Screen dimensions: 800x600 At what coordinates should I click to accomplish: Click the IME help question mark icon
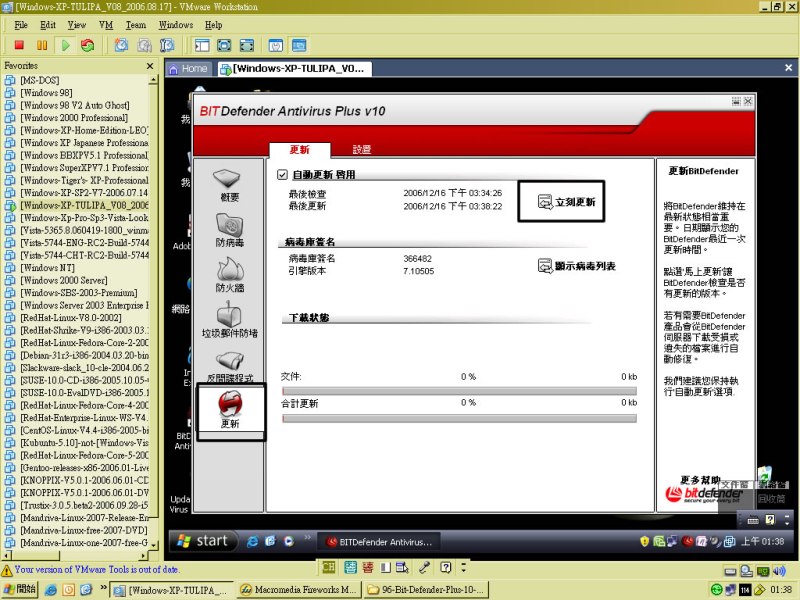point(446,567)
